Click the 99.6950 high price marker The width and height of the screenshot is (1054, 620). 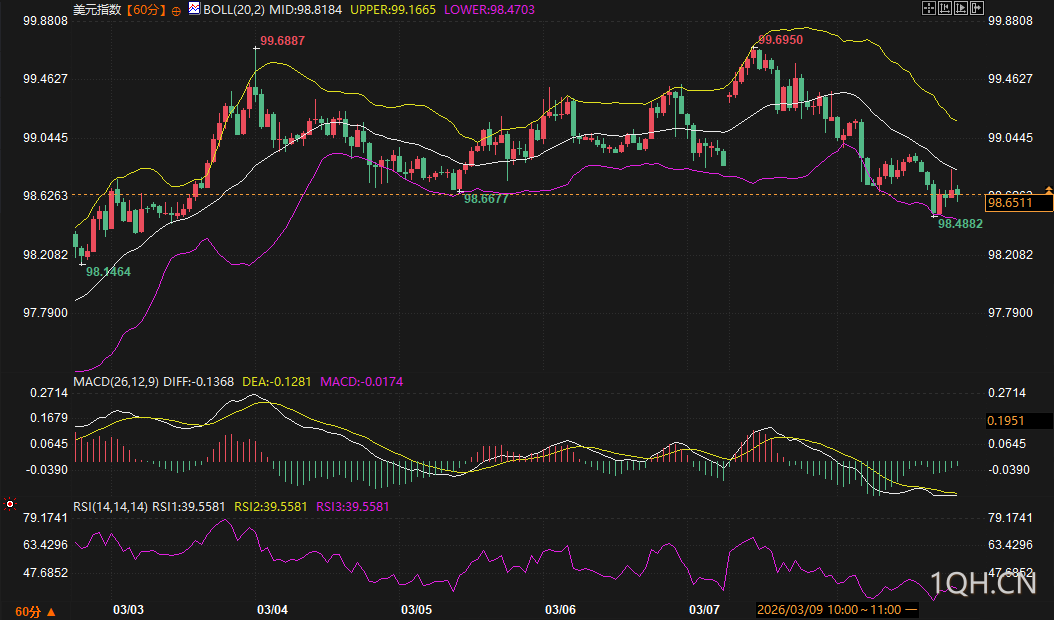coord(780,39)
